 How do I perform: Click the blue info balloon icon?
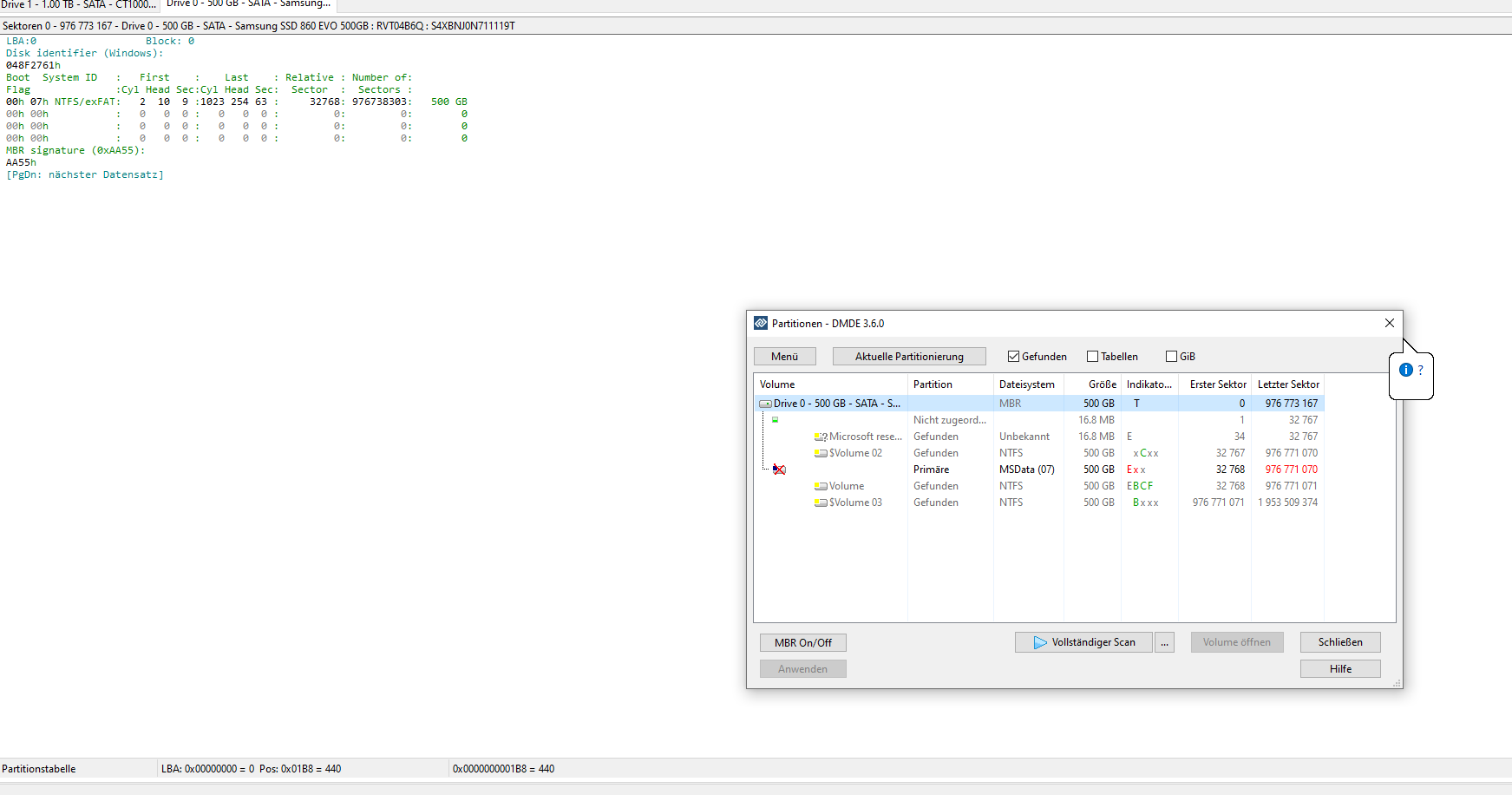pos(1405,370)
